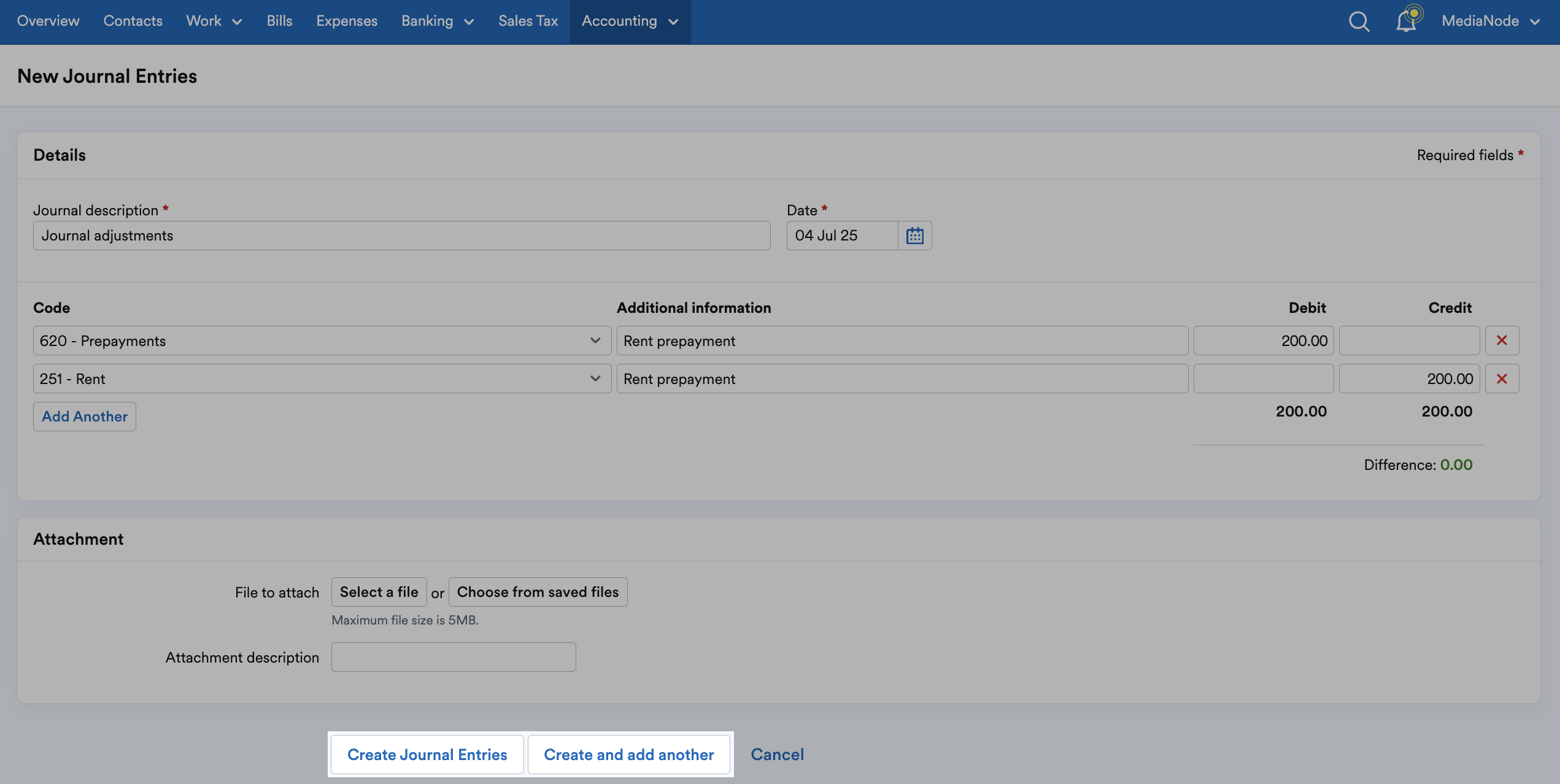Remove the 620 - Prepayments row

tap(1502, 340)
